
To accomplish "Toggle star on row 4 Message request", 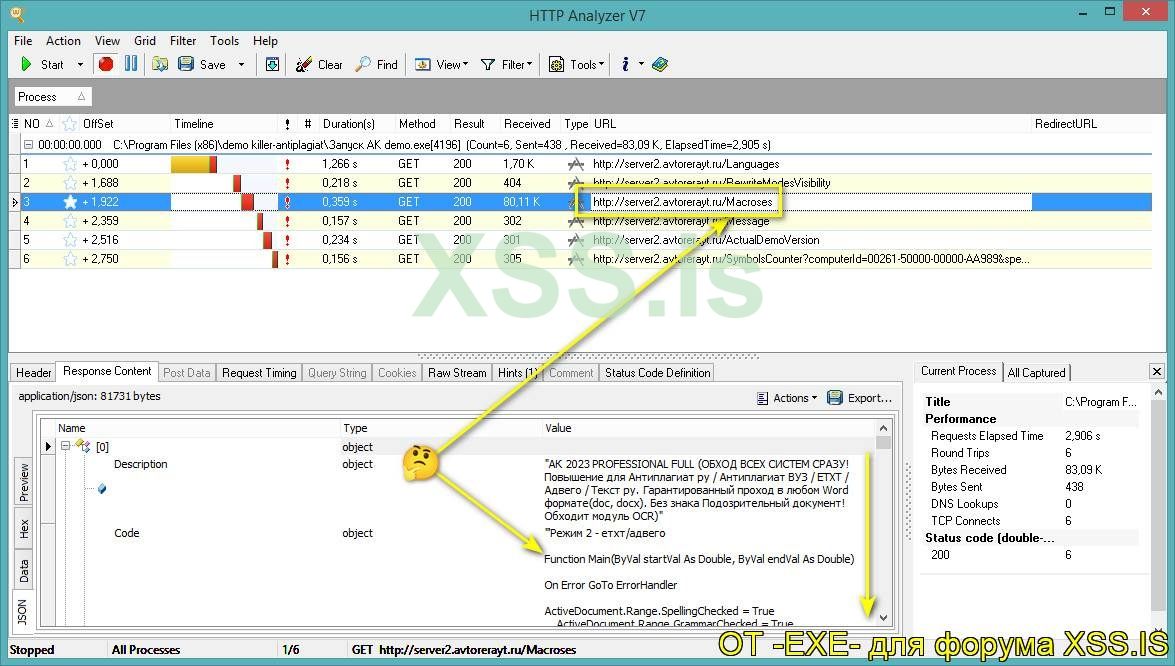I will 70,221.
